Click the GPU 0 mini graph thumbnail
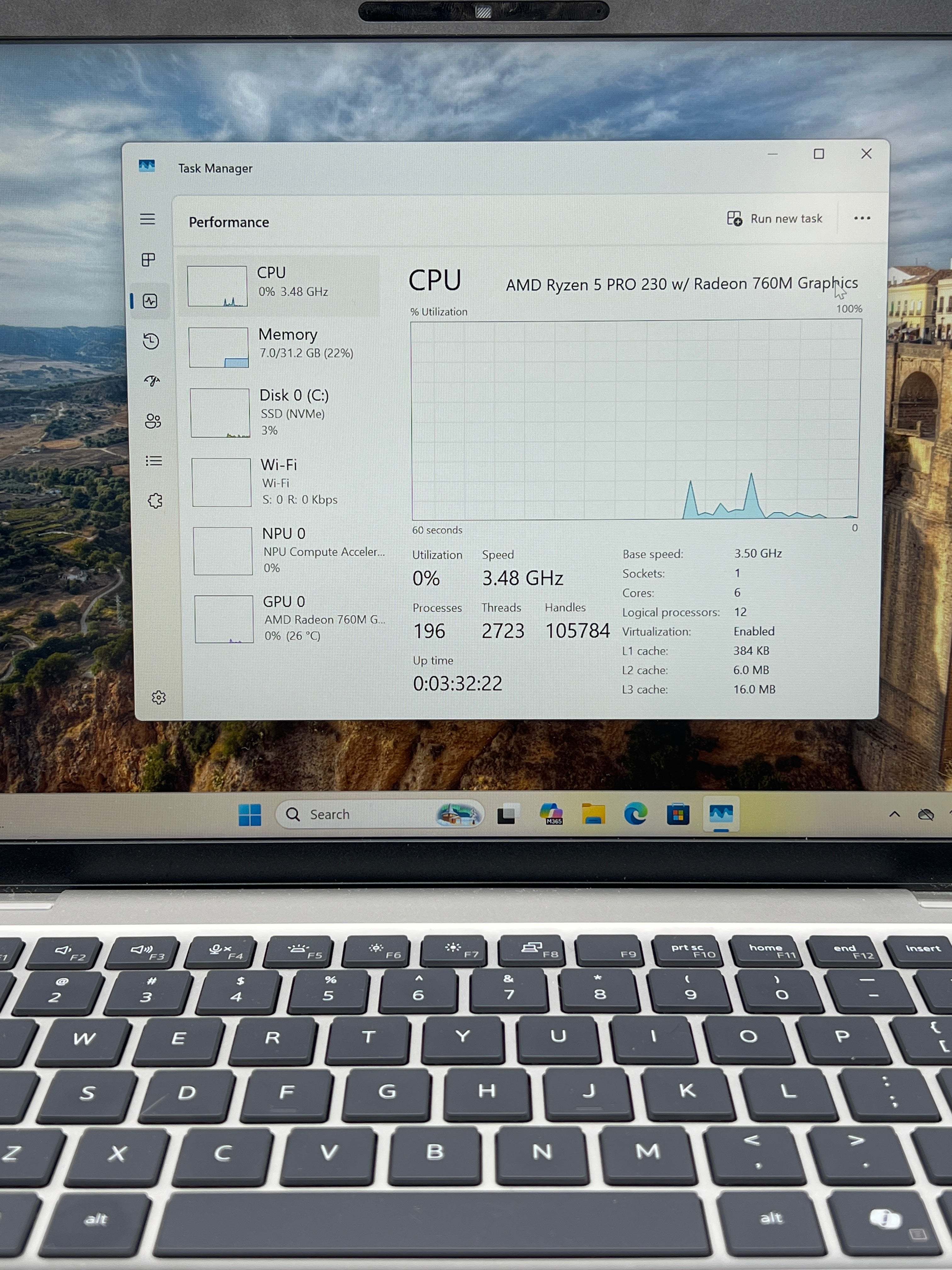Screen dimensions: 952x1270 pyautogui.click(x=224, y=619)
